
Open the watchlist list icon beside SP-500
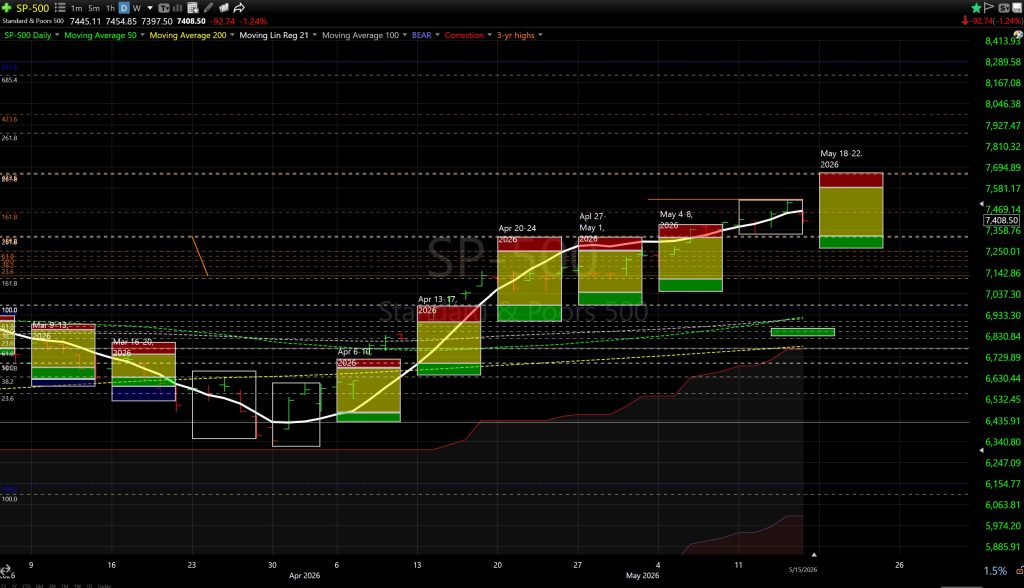tap(59, 8)
